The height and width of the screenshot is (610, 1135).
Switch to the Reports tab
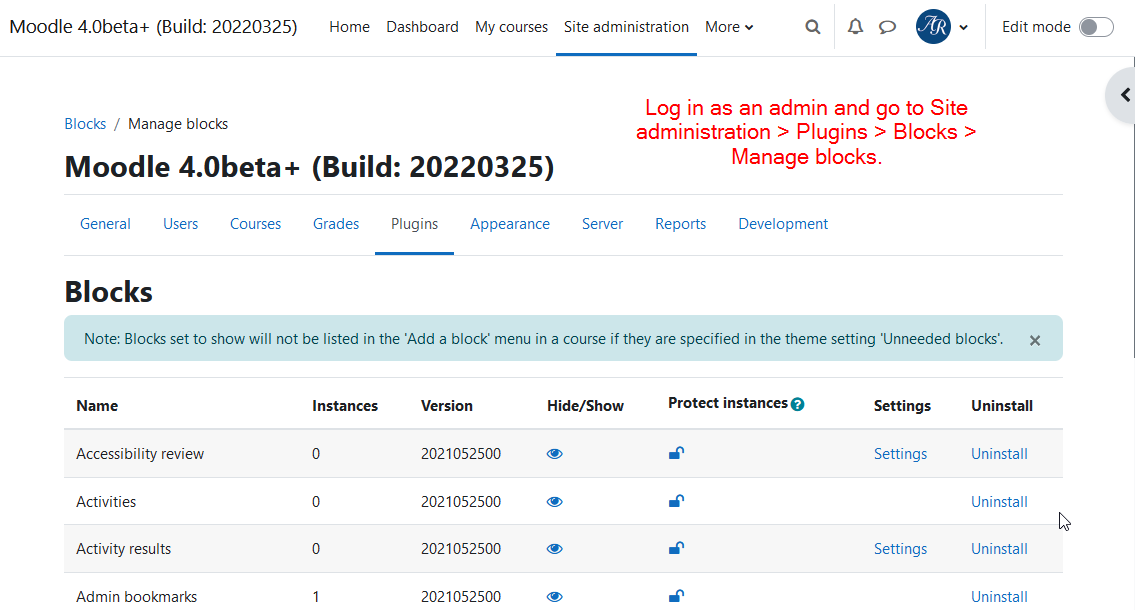[x=680, y=224]
